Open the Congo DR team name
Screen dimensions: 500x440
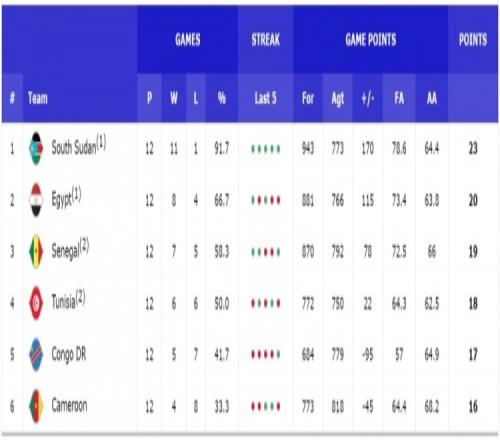69,355
